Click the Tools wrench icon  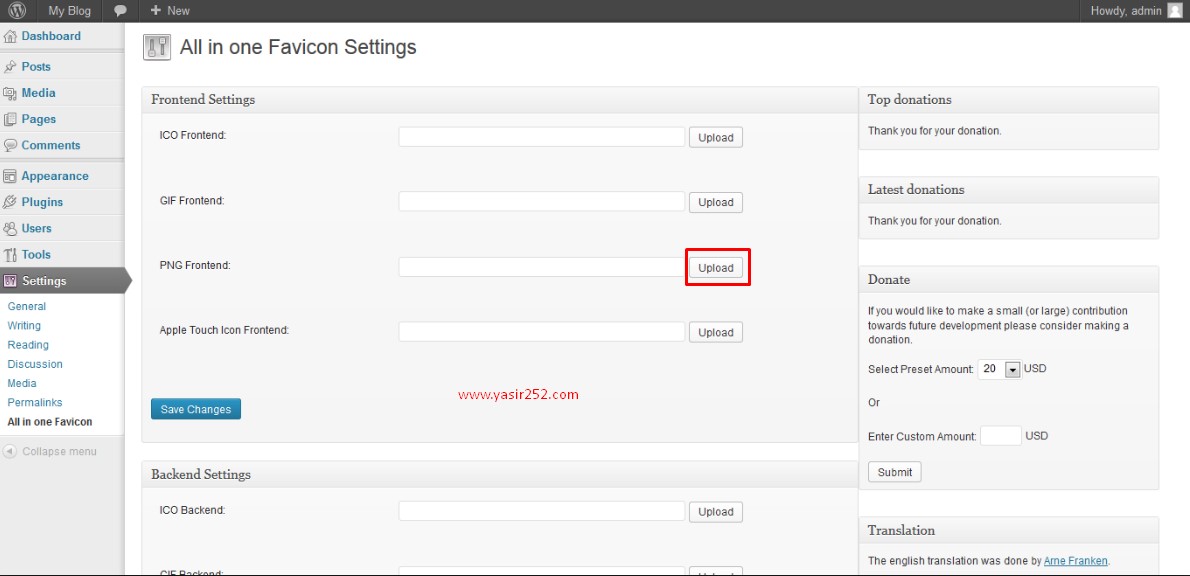10,254
